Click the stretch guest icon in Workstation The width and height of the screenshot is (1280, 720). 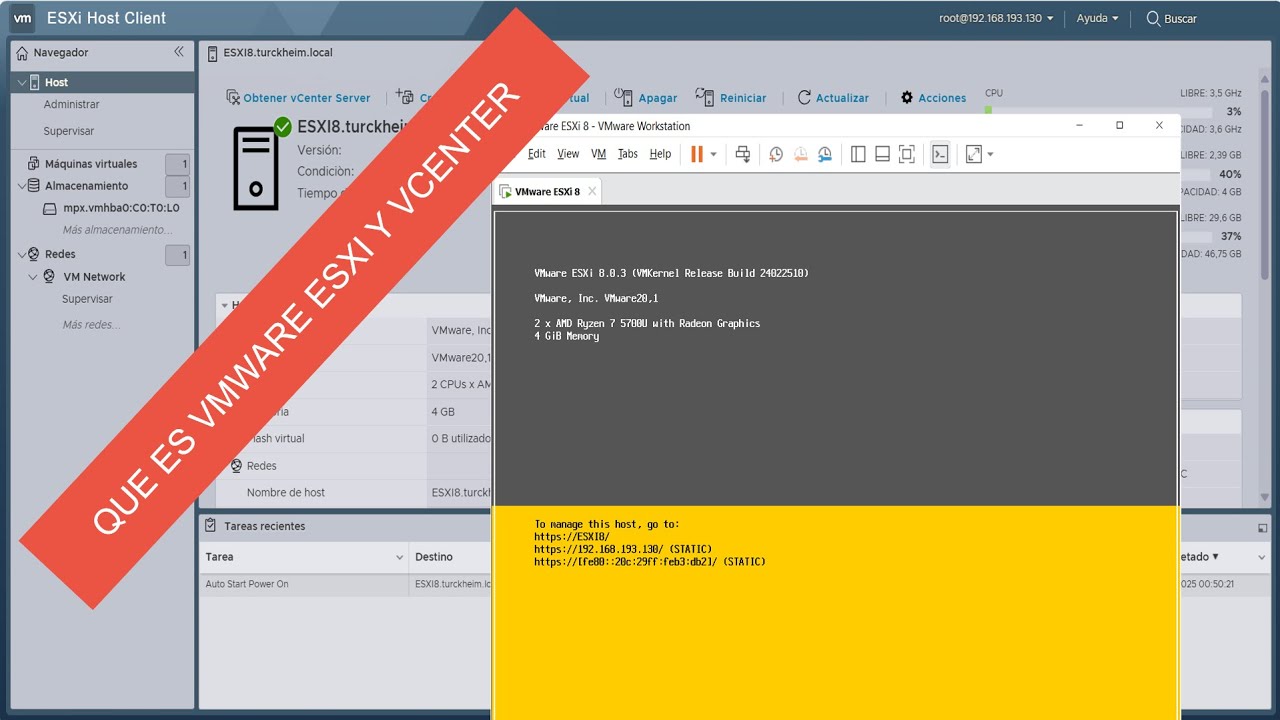tap(974, 154)
